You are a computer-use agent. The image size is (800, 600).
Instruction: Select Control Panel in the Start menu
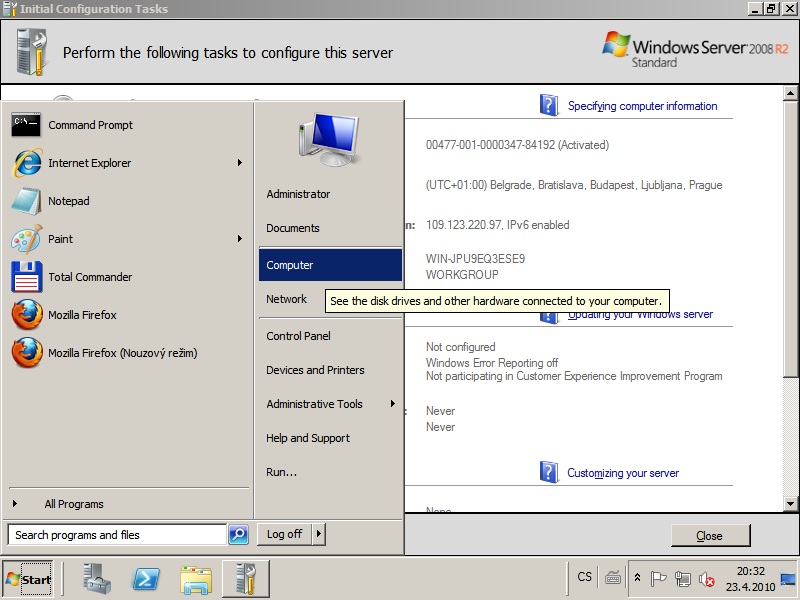tap(298, 336)
